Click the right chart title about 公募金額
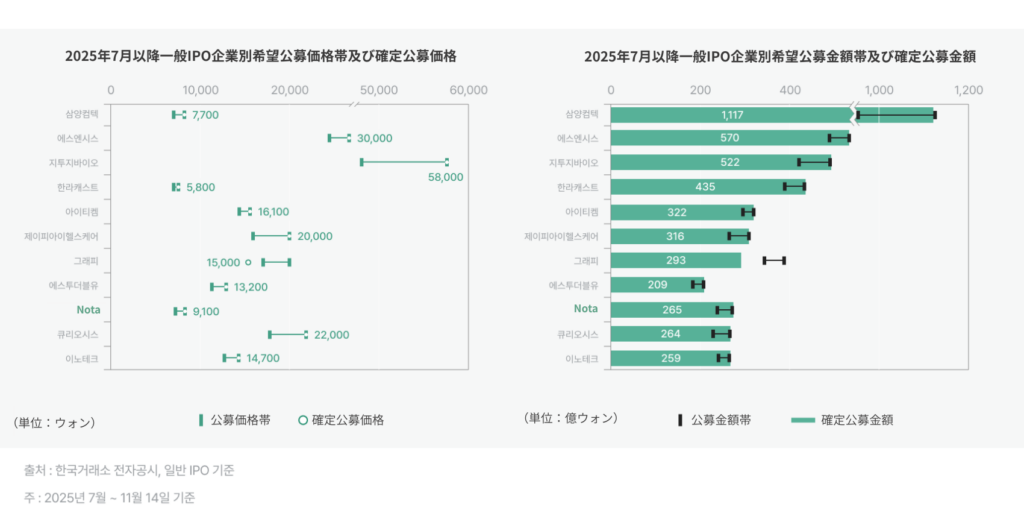This screenshot has width=1024, height=516. (780, 57)
